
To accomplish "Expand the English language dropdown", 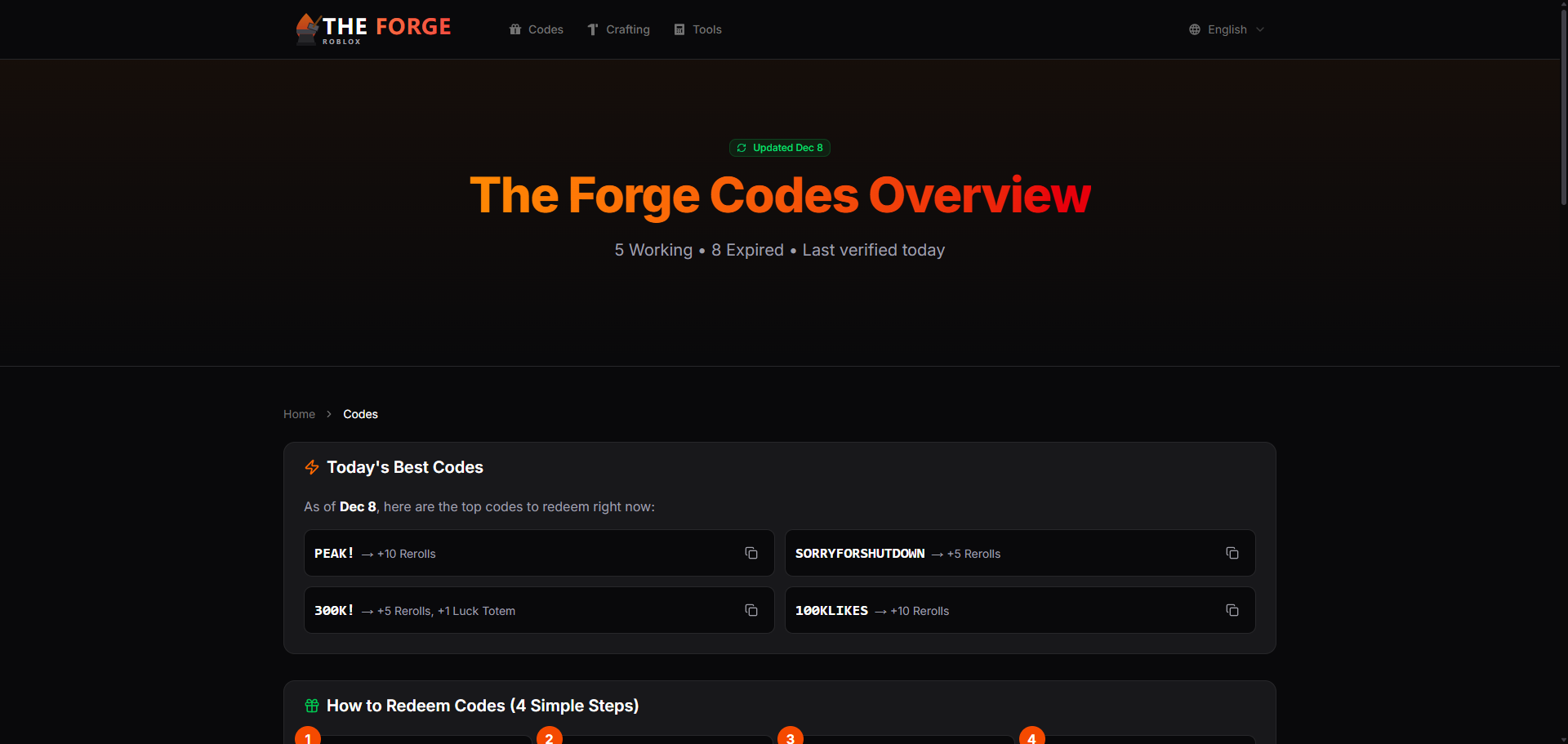I will tap(1227, 29).
